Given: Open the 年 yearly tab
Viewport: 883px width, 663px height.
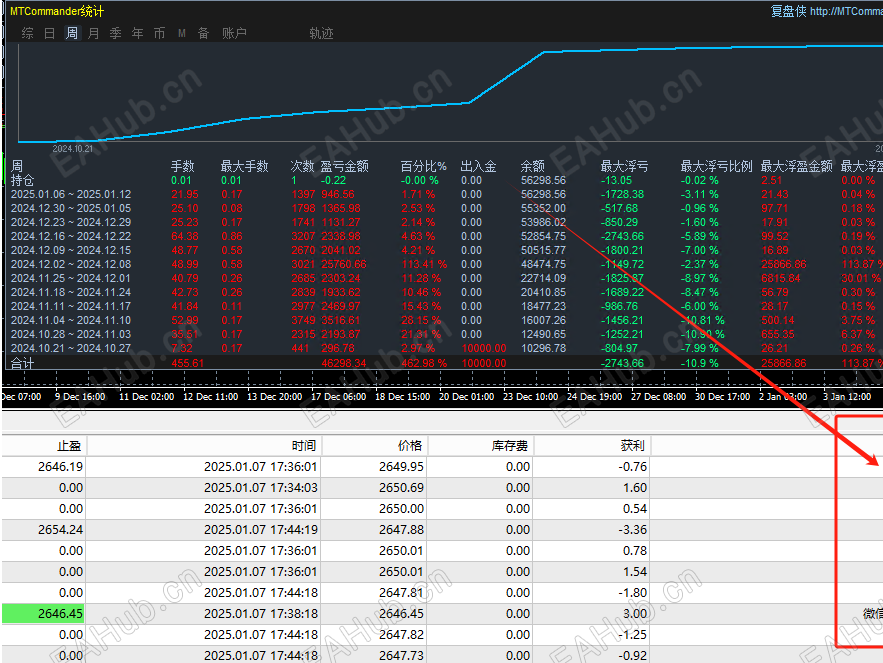Looking at the screenshot, I should point(137,33).
